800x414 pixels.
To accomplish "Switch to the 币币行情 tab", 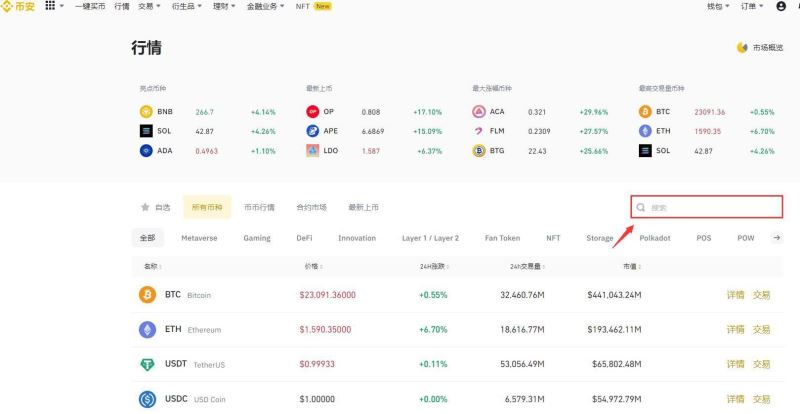I will pos(259,207).
